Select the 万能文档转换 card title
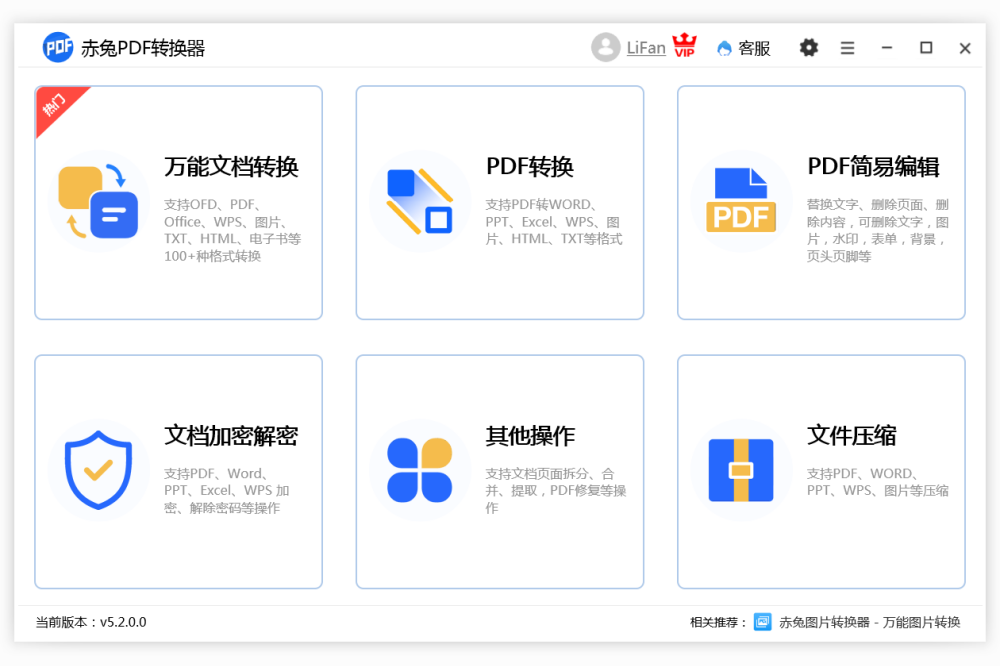Image resolution: width=1000 pixels, height=666 pixels. (231, 167)
